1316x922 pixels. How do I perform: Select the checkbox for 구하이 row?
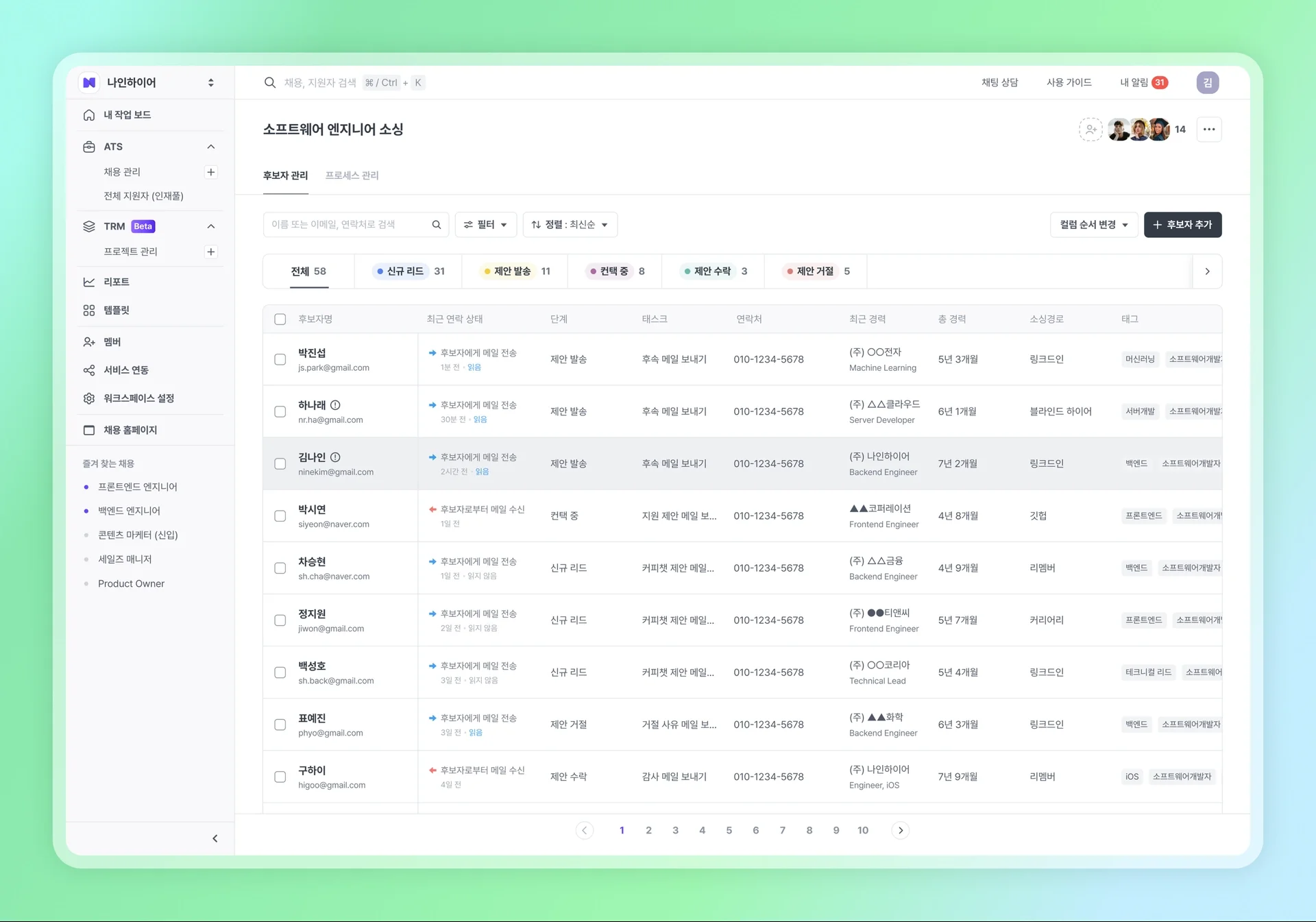(x=280, y=777)
